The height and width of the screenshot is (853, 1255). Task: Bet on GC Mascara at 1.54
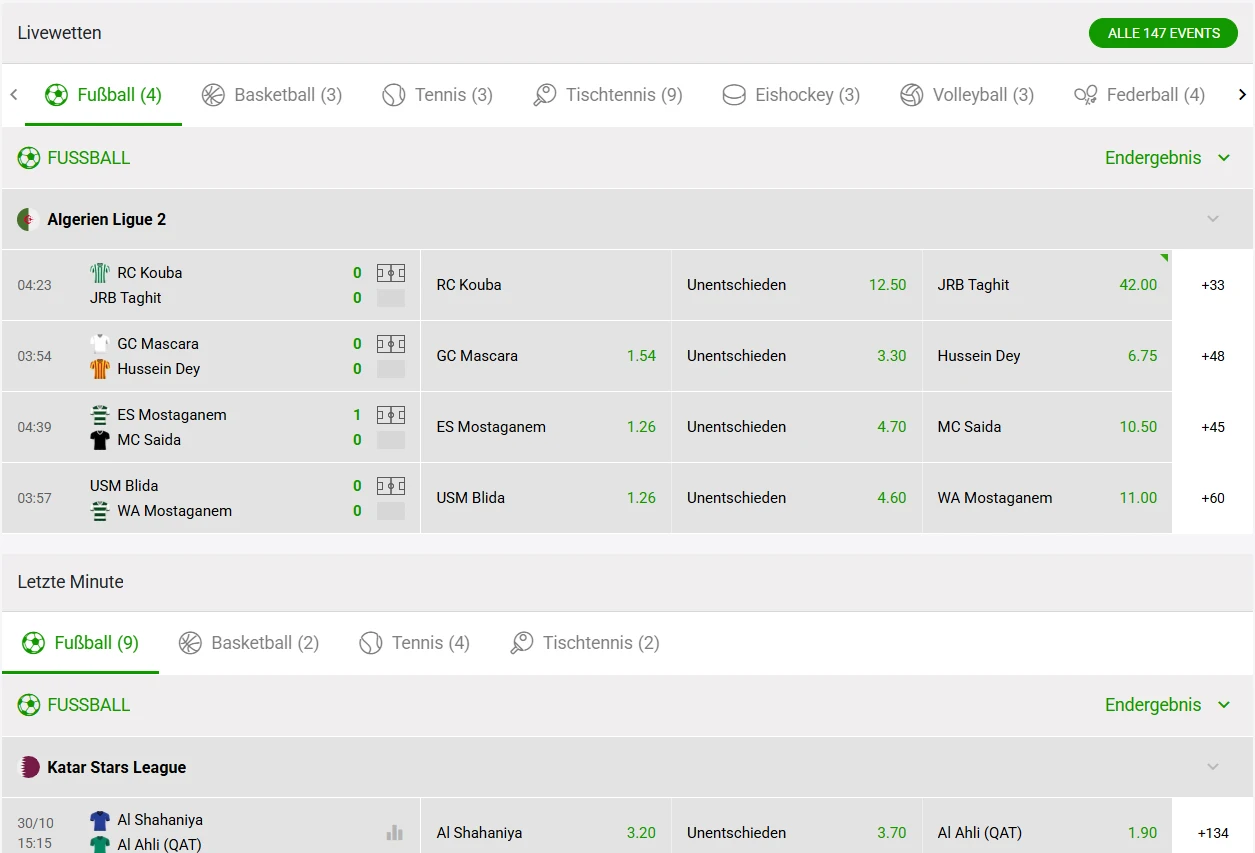(x=546, y=356)
